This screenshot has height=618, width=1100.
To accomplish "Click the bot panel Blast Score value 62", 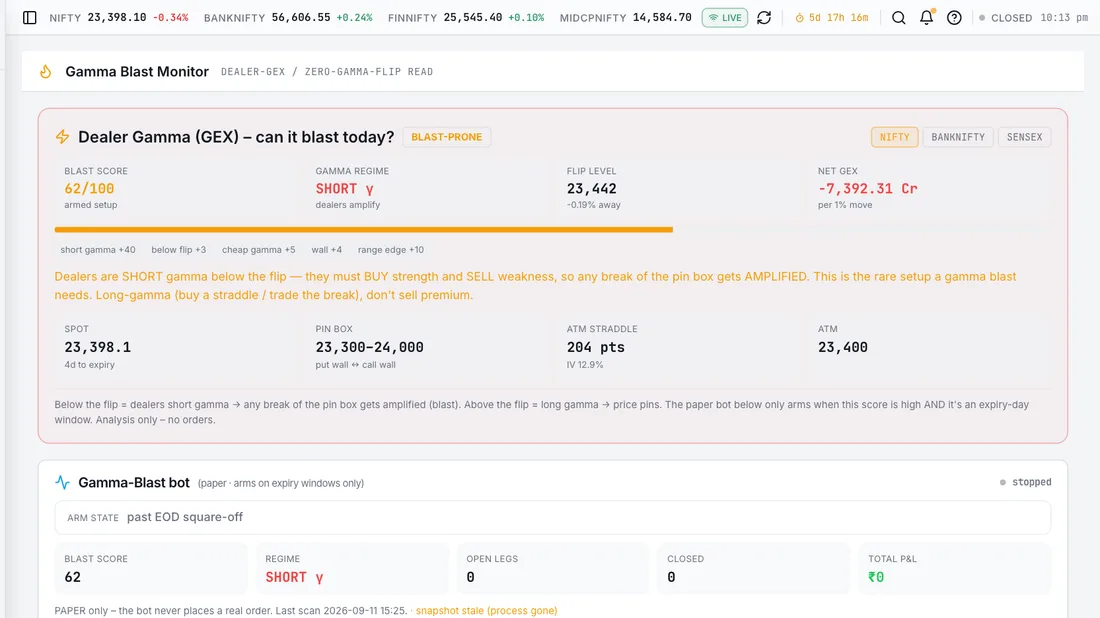I will point(73,577).
